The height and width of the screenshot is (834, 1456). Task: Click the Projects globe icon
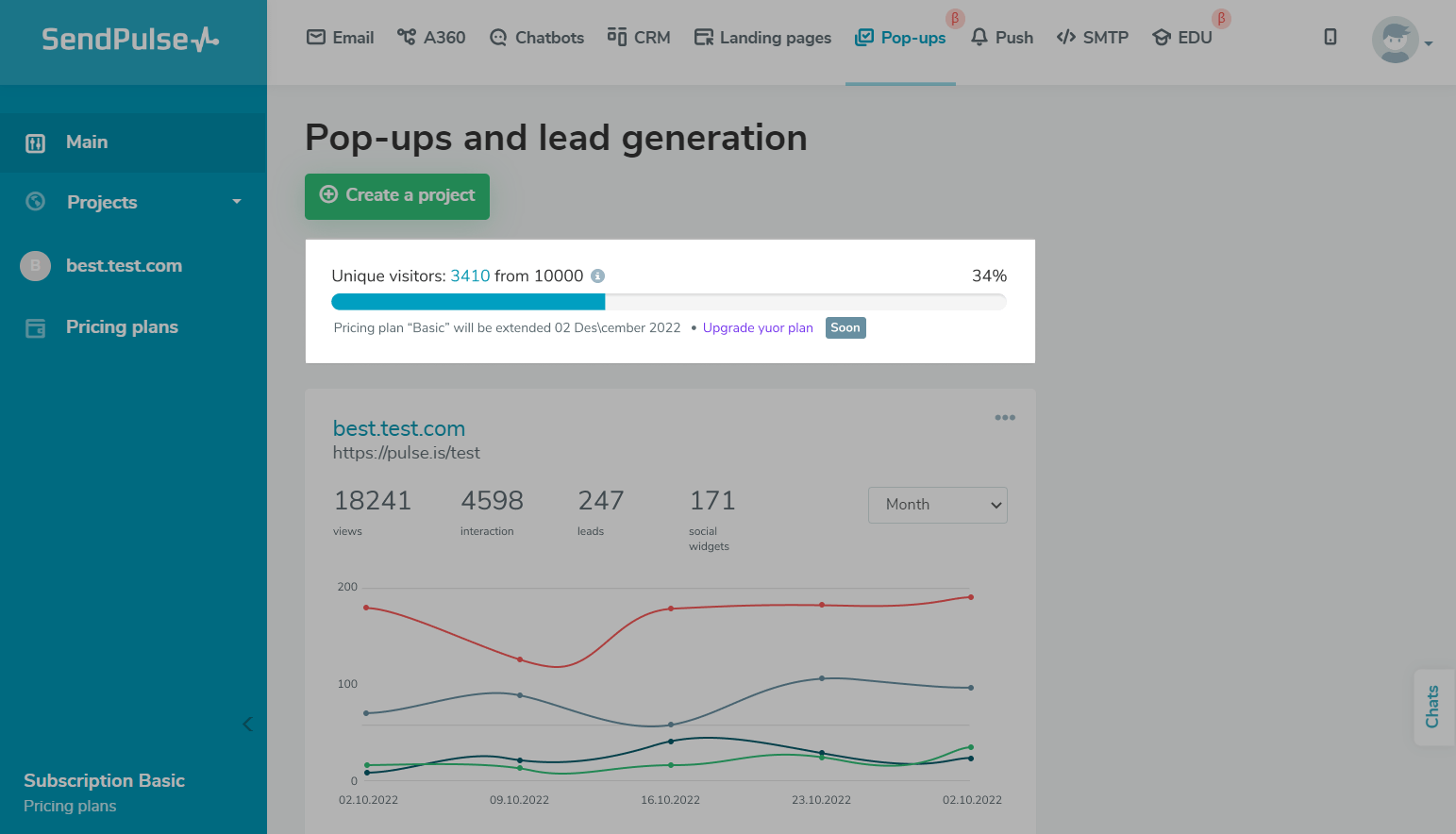(x=36, y=201)
